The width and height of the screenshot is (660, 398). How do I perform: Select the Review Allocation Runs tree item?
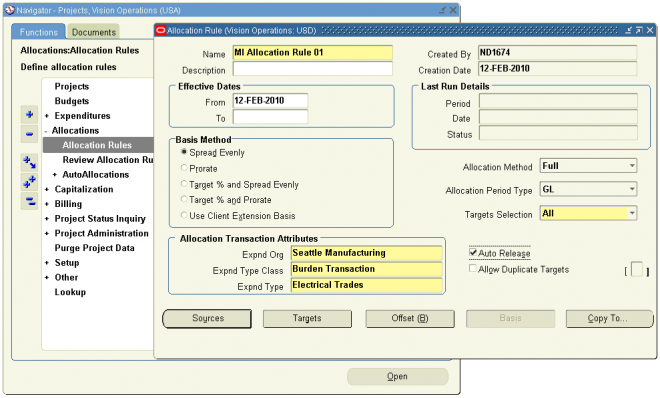pos(108,160)
